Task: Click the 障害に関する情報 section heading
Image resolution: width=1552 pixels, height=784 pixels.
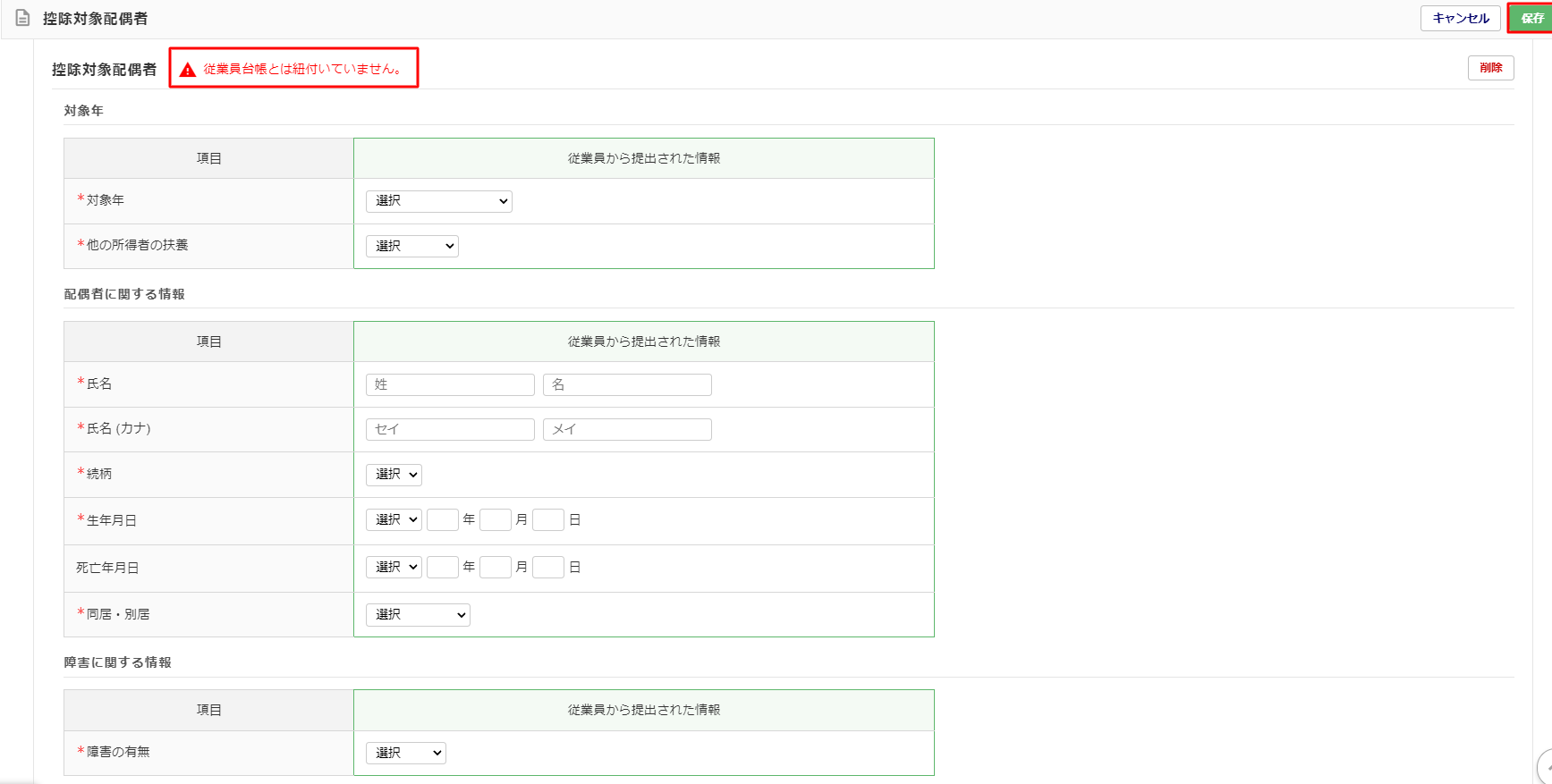Action: [118, 662]
